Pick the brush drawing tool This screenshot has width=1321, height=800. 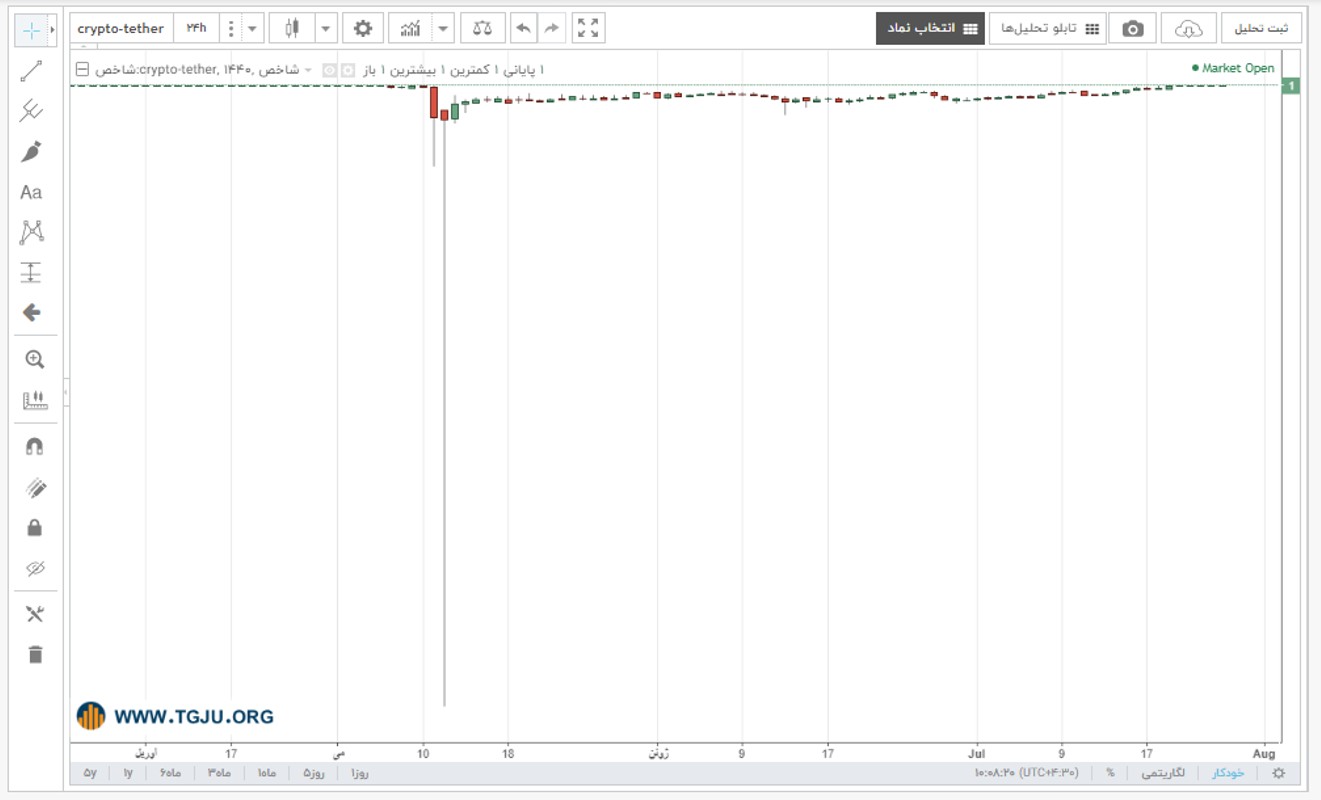(31, 152)
